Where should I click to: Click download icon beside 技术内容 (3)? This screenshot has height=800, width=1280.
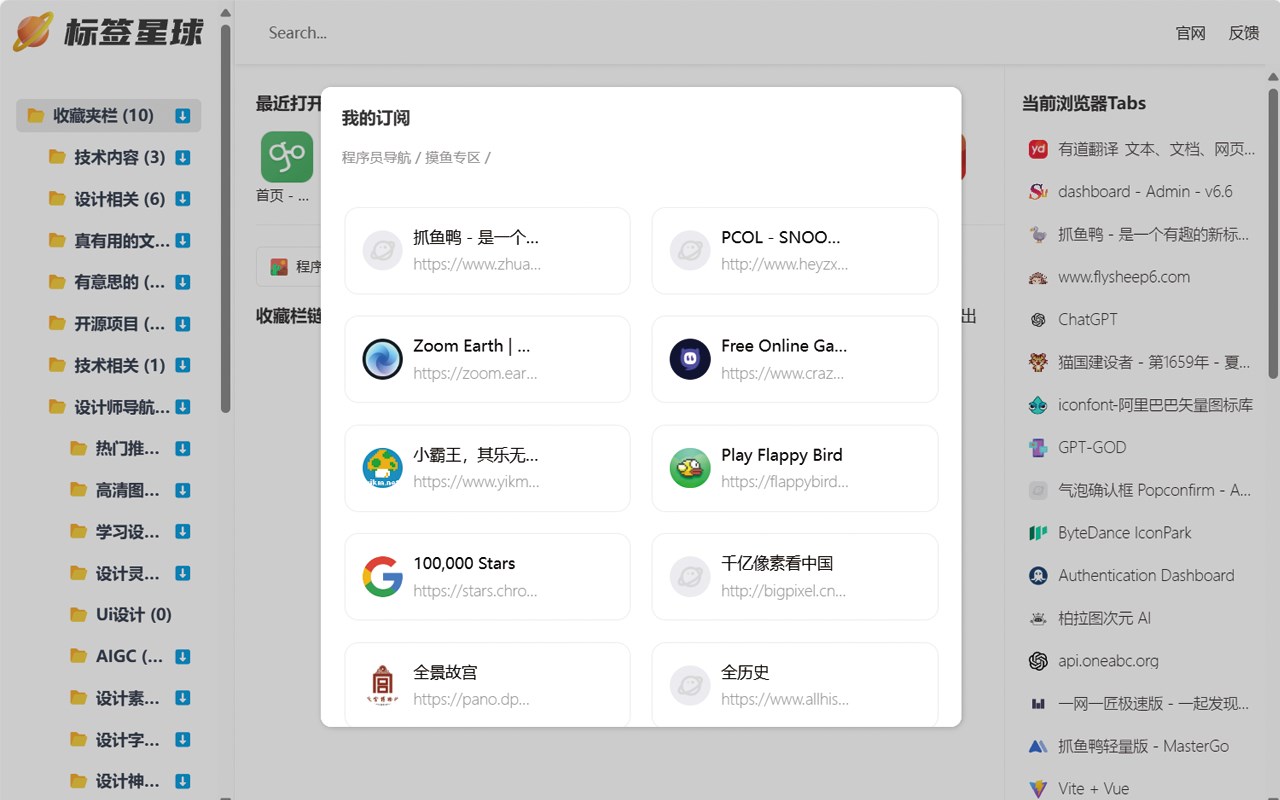coord(183,158)
